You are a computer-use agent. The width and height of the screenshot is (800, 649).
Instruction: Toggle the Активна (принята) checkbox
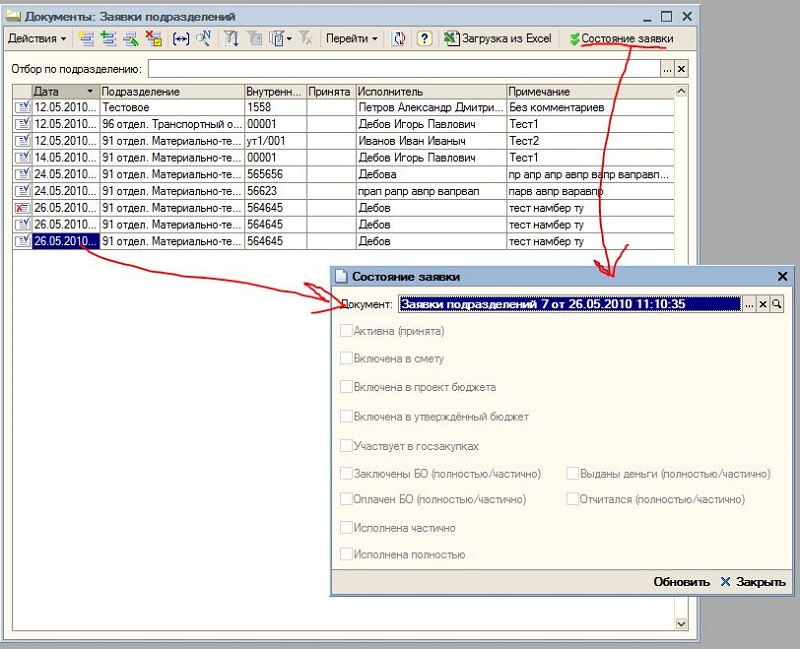coord(346,331)
